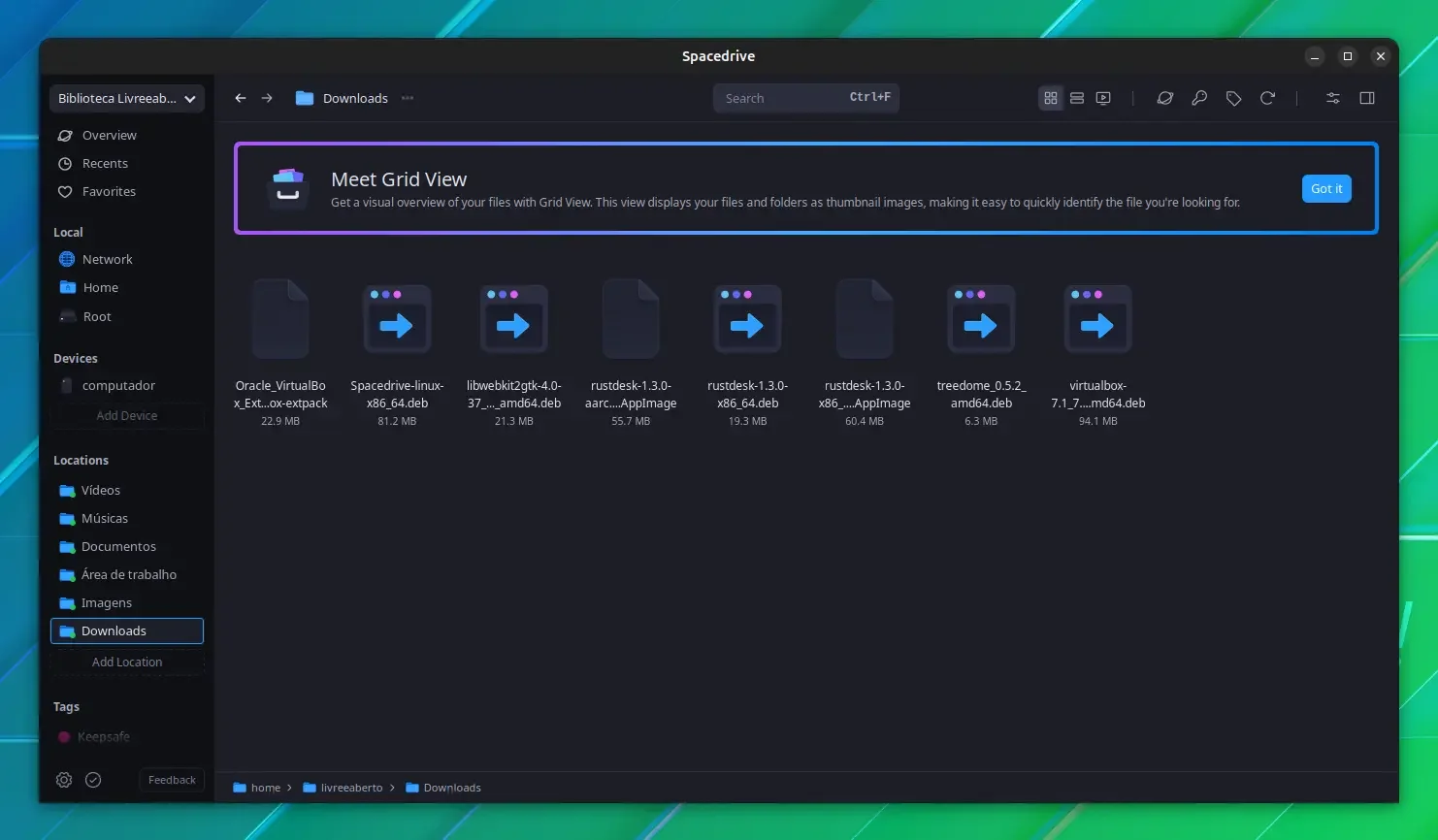The image size is (1438, 840).
Task: Toggle explorer display options sliders icon
Action: [x=1333, y=98]
